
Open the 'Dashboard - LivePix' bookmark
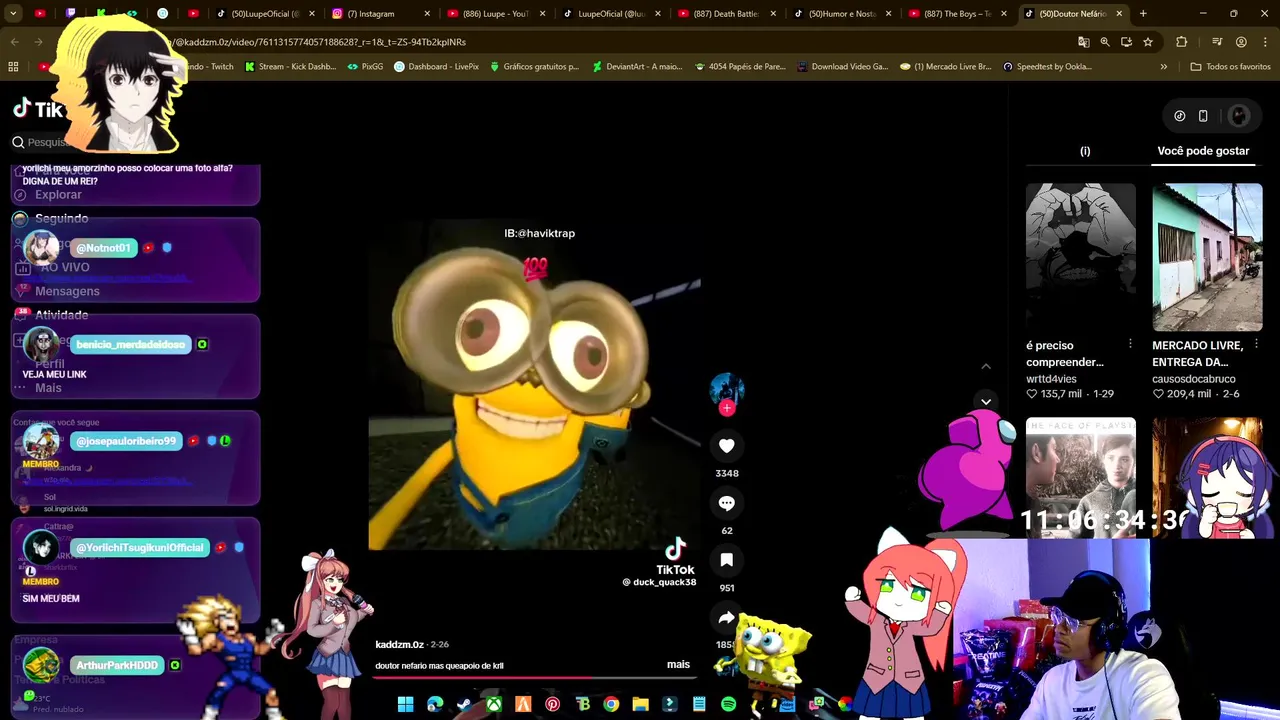pos(437,67)
